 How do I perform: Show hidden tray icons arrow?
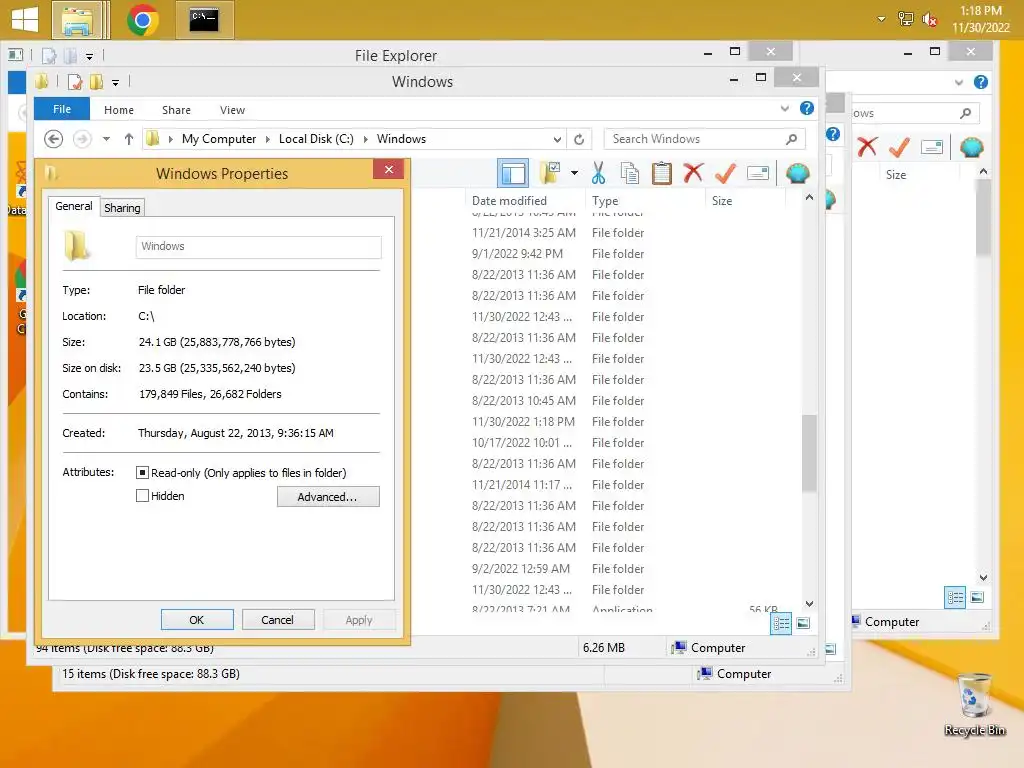pos(882,19)
